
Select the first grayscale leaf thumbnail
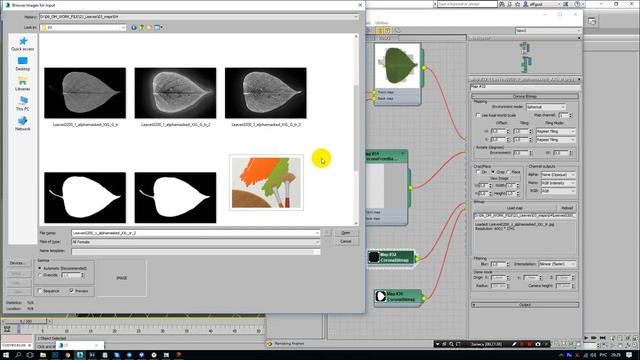tap(85, 93)
